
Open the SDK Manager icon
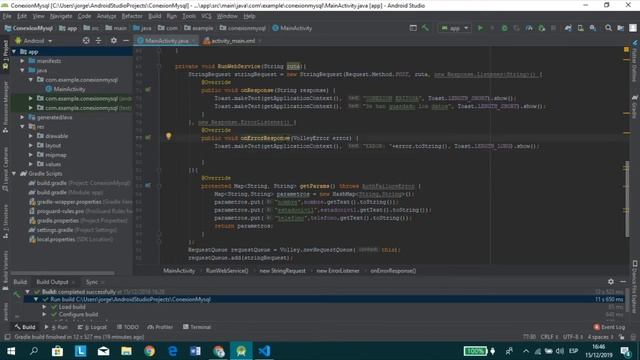click(x=593, y=28)
